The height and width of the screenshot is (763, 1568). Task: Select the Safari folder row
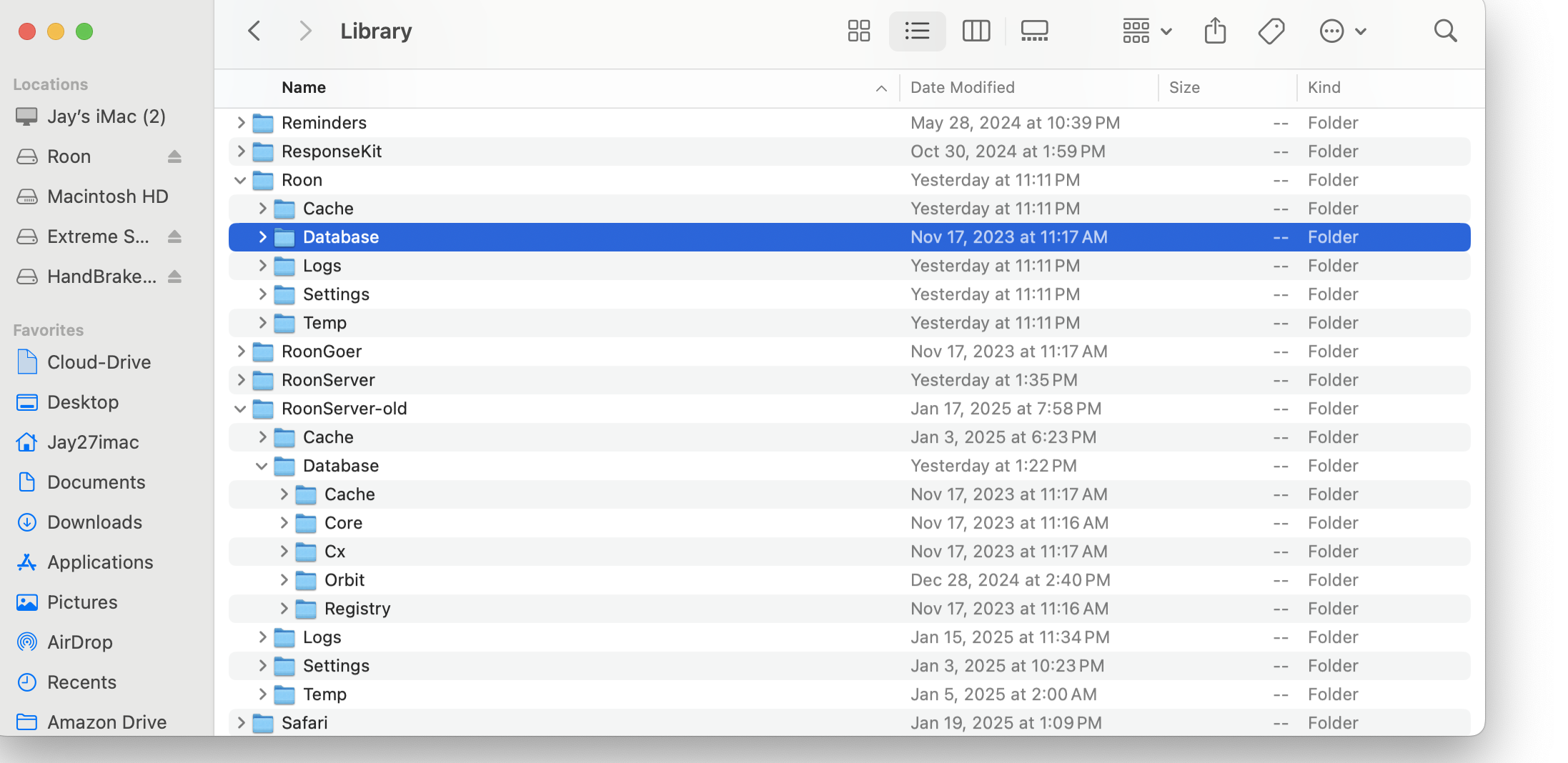(x=849, y=723)
